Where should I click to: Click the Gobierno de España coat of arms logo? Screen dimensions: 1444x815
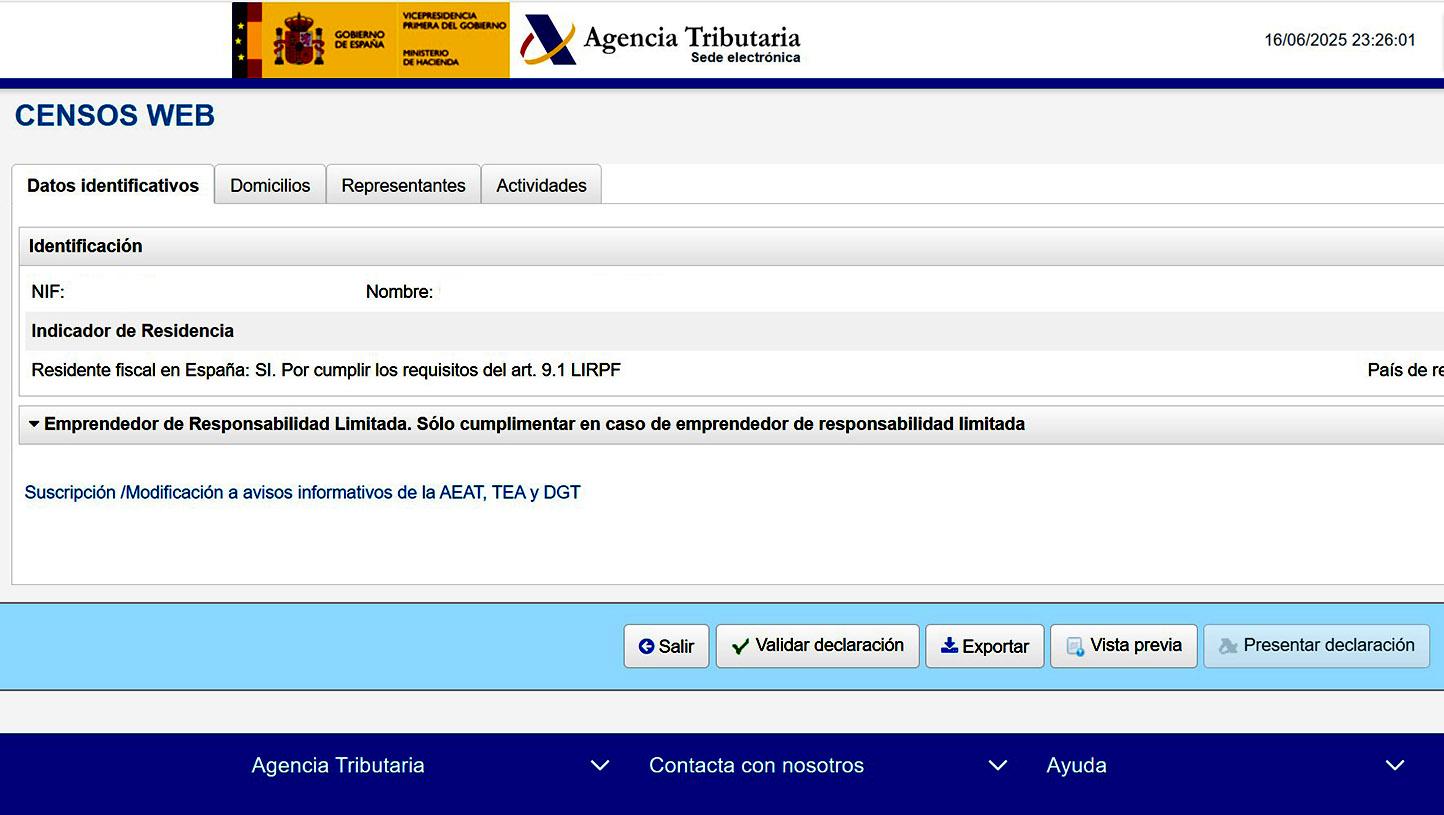pos(298,40)
